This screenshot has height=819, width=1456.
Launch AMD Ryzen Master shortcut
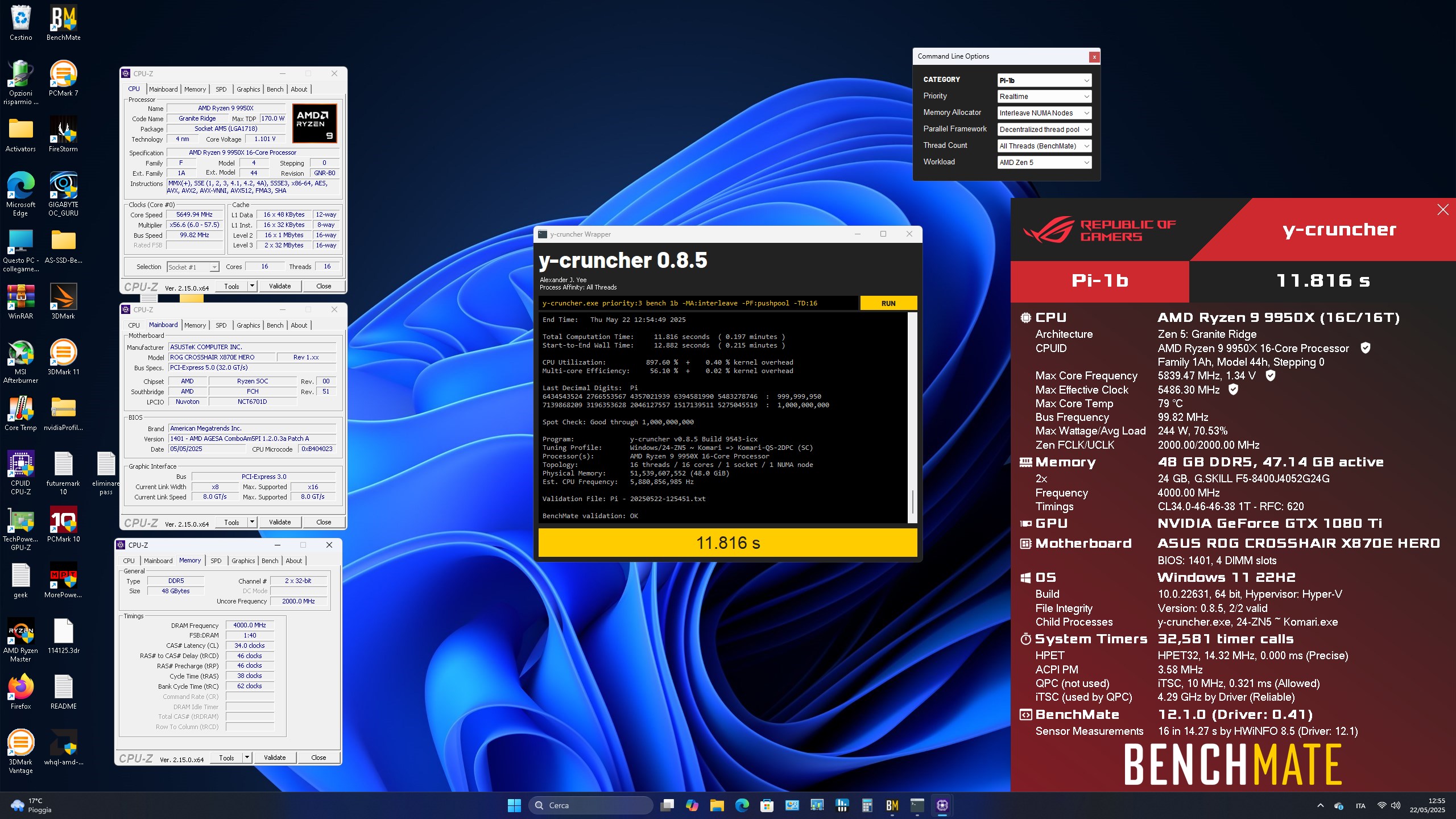pyautogui.click(x=20, y=640)
